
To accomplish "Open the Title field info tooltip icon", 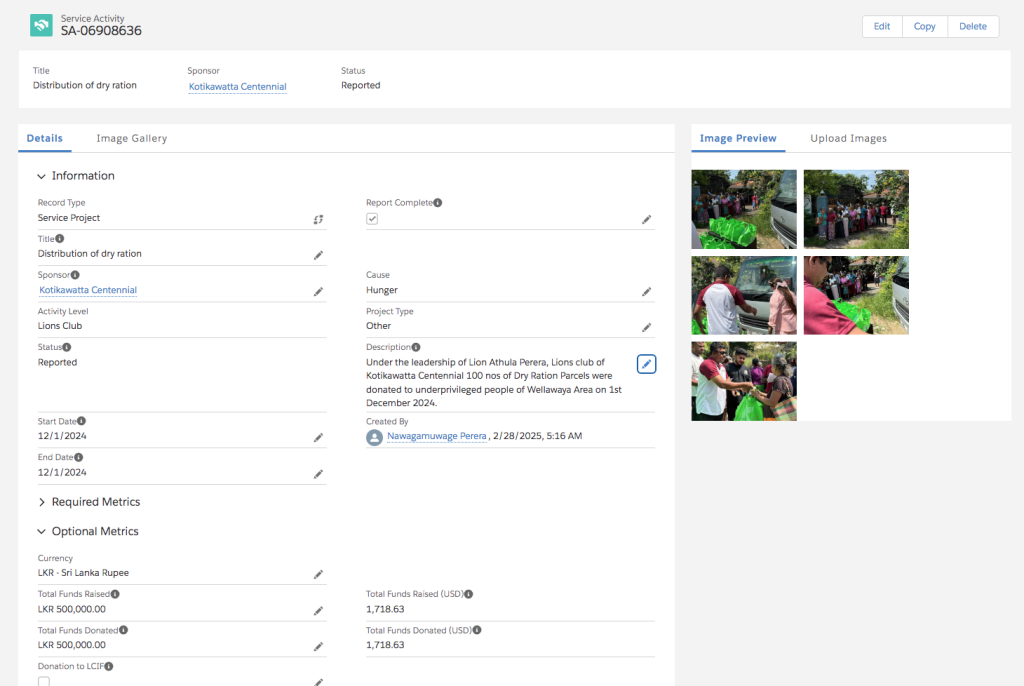I will [x=59, y=238].
